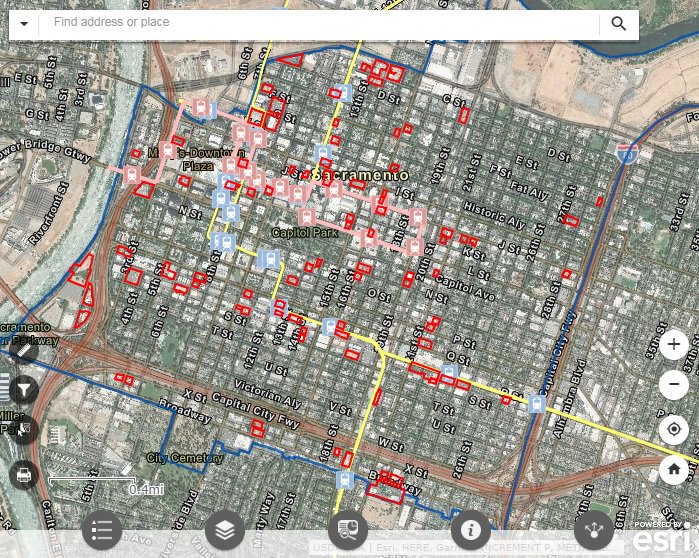The image size is (699, 558).
Task: Click the blue station marker near Alhambra Blvd
Action: pyautogui.click(x=537, y=404)
